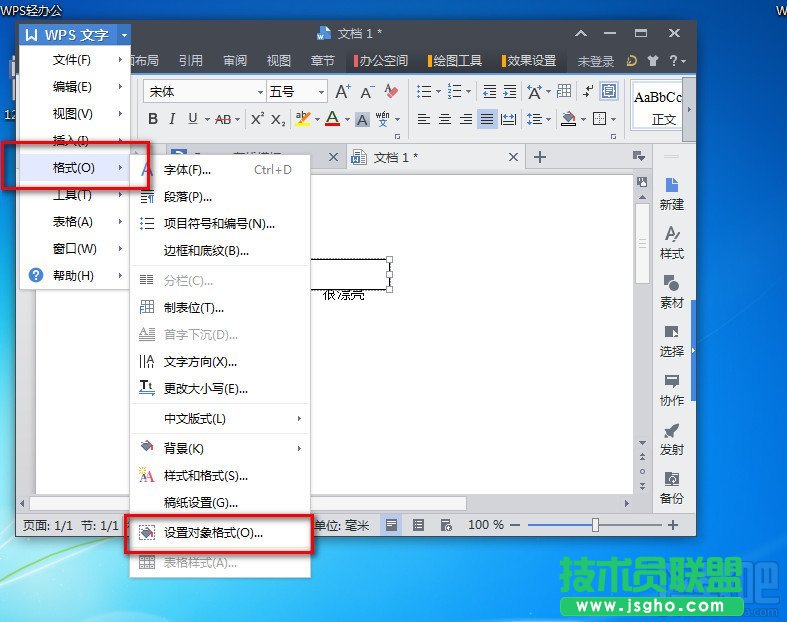Image resolution: width=787 pixels, height=622 pixels.
Task: Open 编辑(E) menu
Action: coord(74,87)
